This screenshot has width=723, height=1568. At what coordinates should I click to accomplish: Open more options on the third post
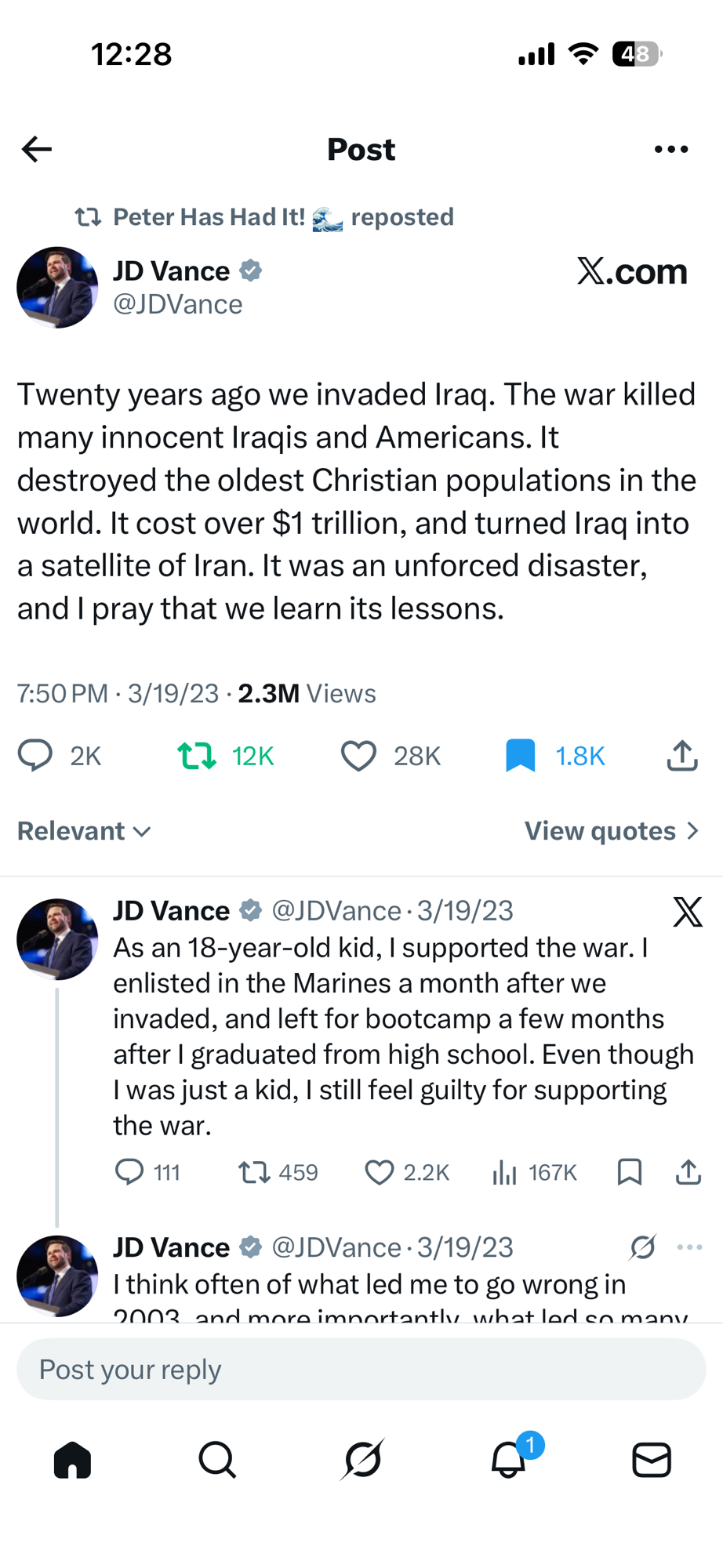(x=689, y=1247)
